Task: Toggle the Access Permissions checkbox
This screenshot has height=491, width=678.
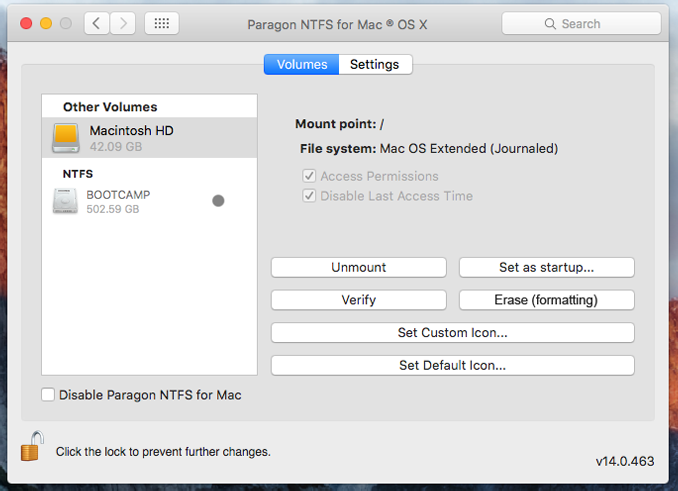Action: (309, 176)
